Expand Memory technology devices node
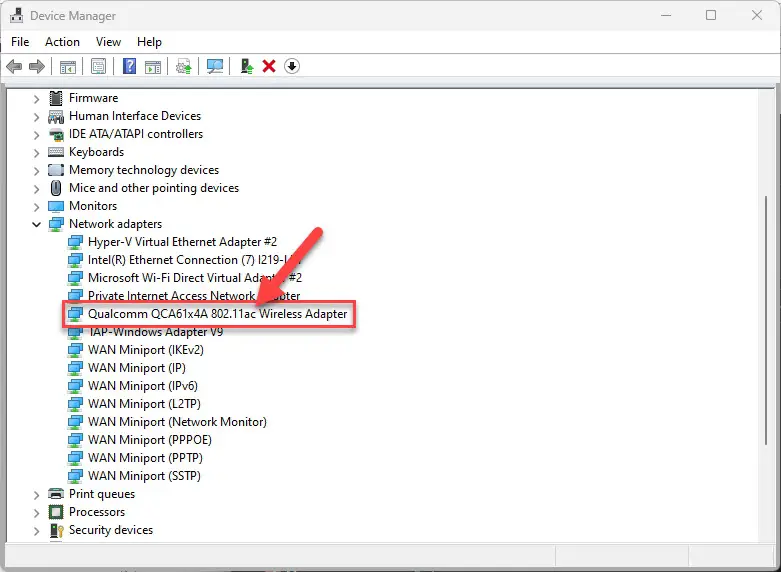This screenshot has height=572, width=781. [36, 170]
